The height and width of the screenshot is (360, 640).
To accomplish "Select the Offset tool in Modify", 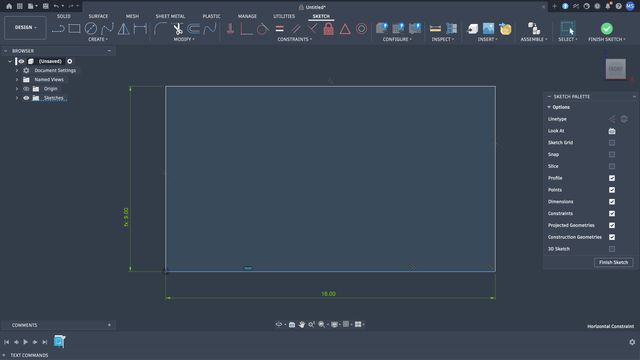I will [x=194, y=29].
